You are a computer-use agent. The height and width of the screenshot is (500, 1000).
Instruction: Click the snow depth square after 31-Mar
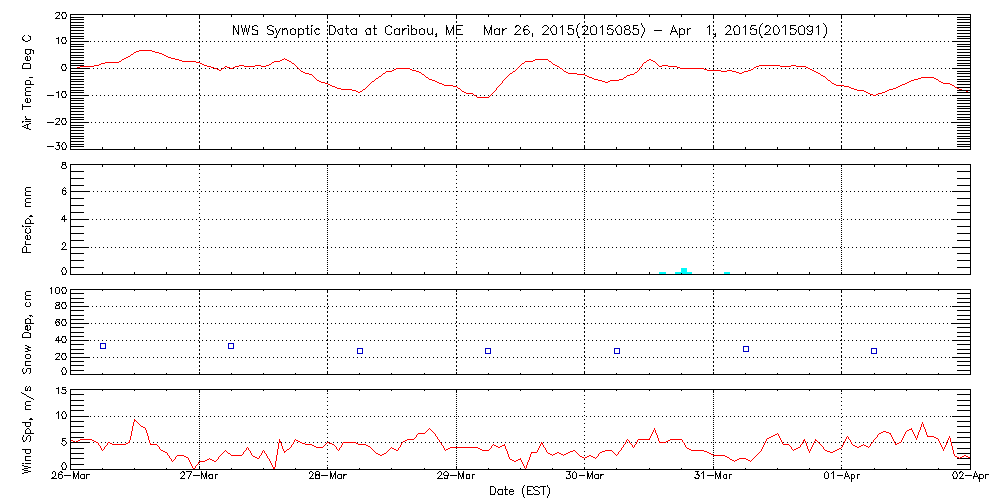tap(746, 349)
